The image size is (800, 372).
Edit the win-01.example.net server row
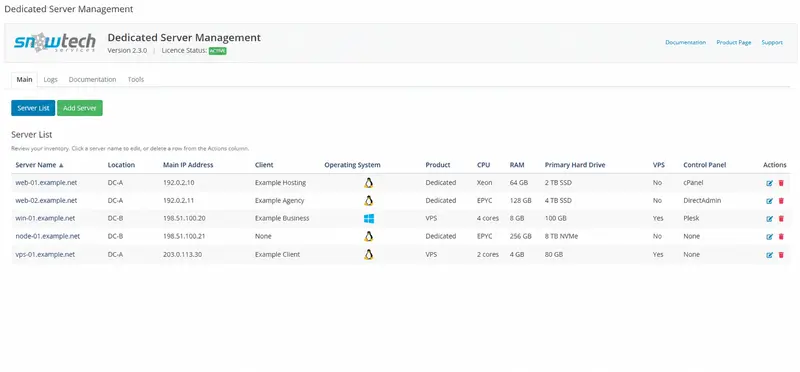pyautogui.click(x=769, y=219)
